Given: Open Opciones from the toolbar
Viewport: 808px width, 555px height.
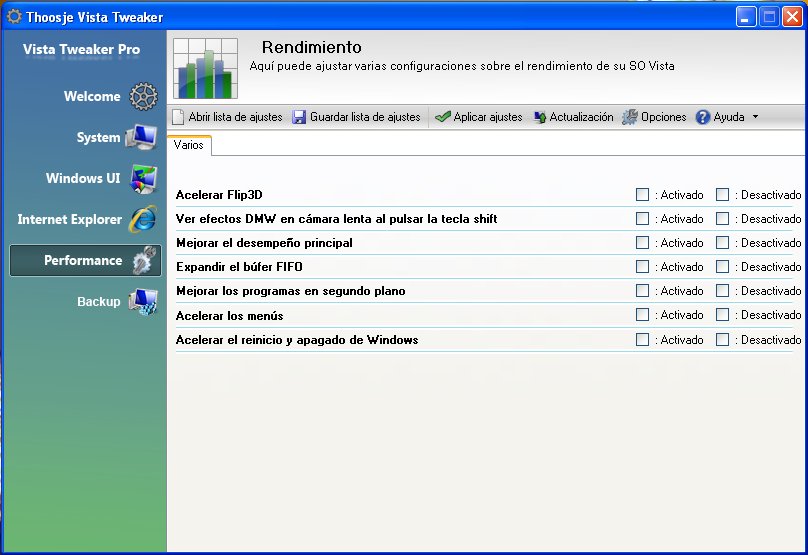Looking at the screenshot, I should 663,117.
